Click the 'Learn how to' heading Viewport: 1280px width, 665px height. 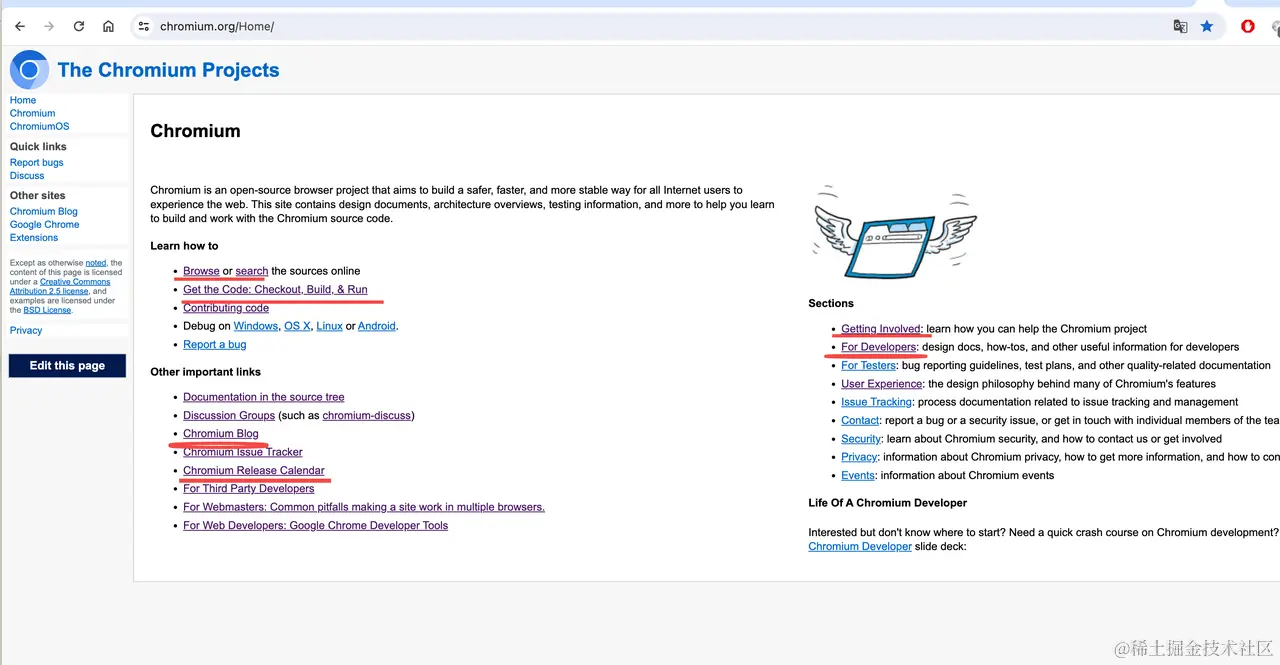click(x=184, y=246)
